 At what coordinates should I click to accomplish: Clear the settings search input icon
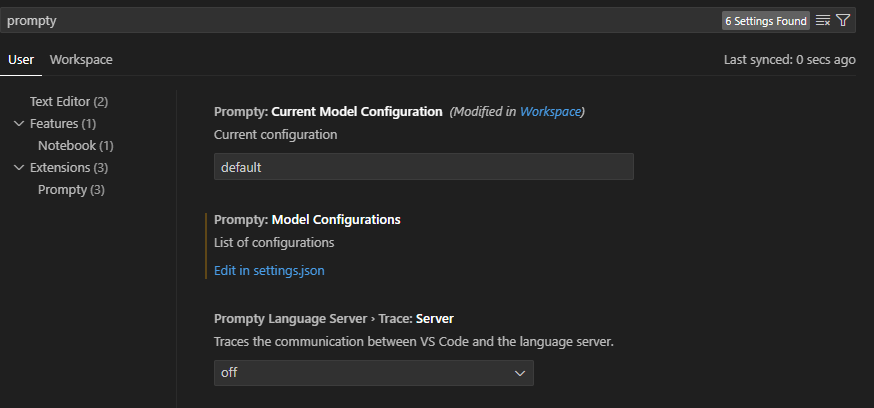pos(823,21)
